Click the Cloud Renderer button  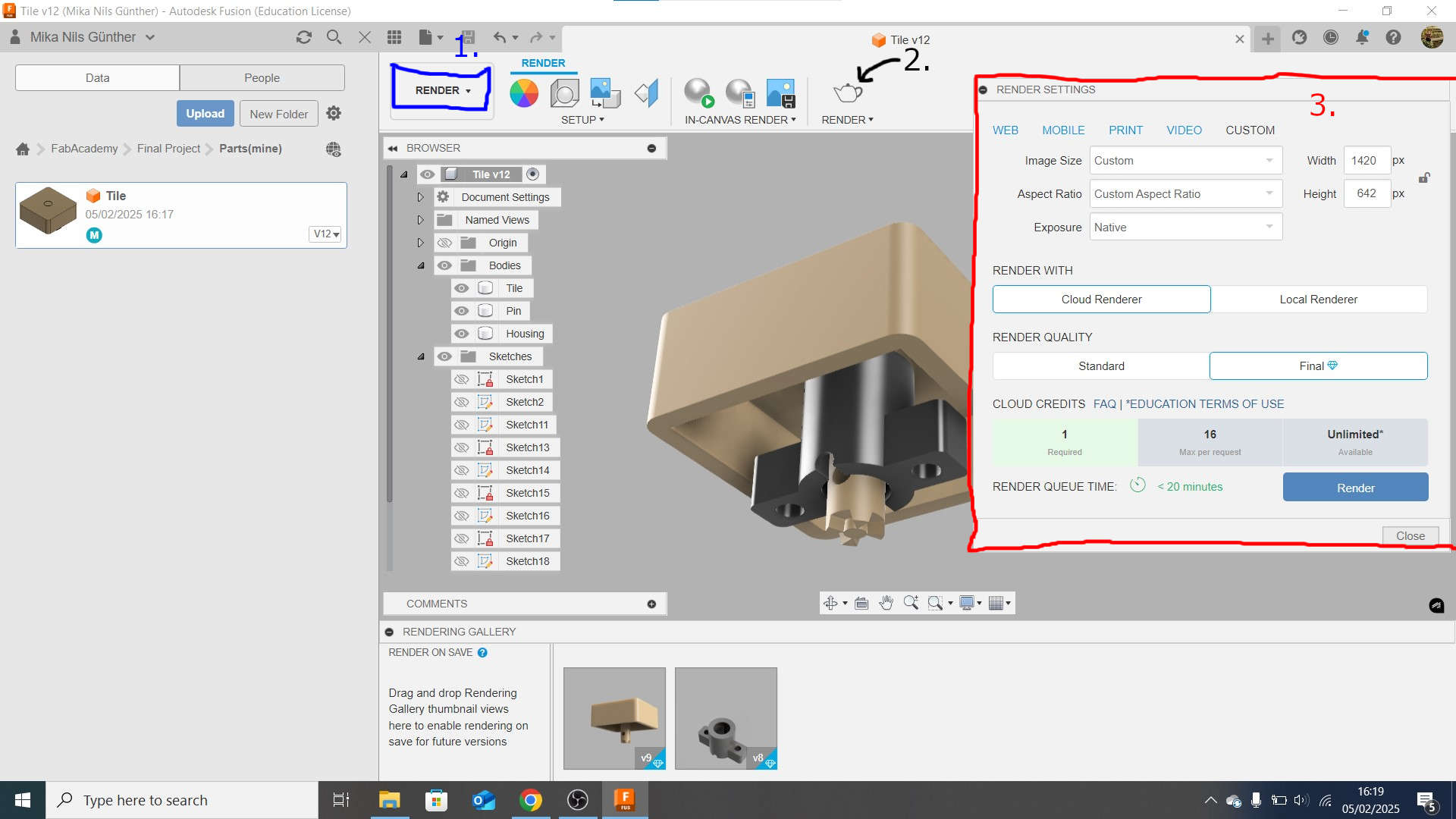tap(1101, 298)
